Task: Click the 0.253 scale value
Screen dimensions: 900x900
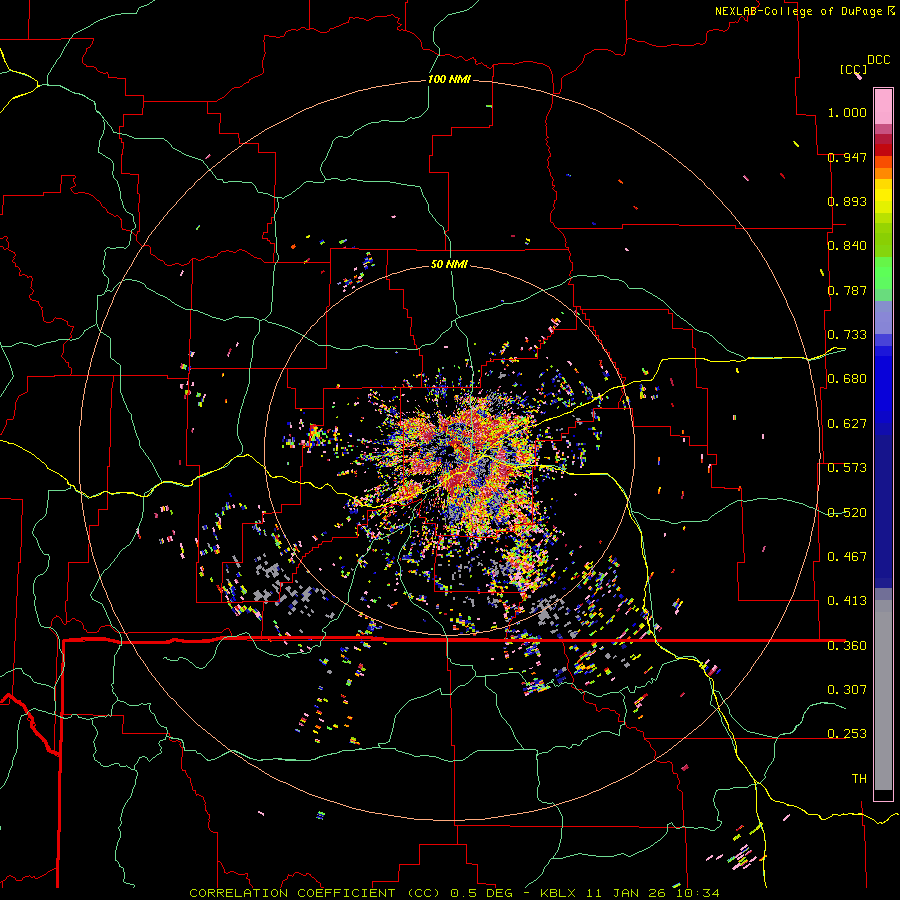Action: tap(847, 734)
